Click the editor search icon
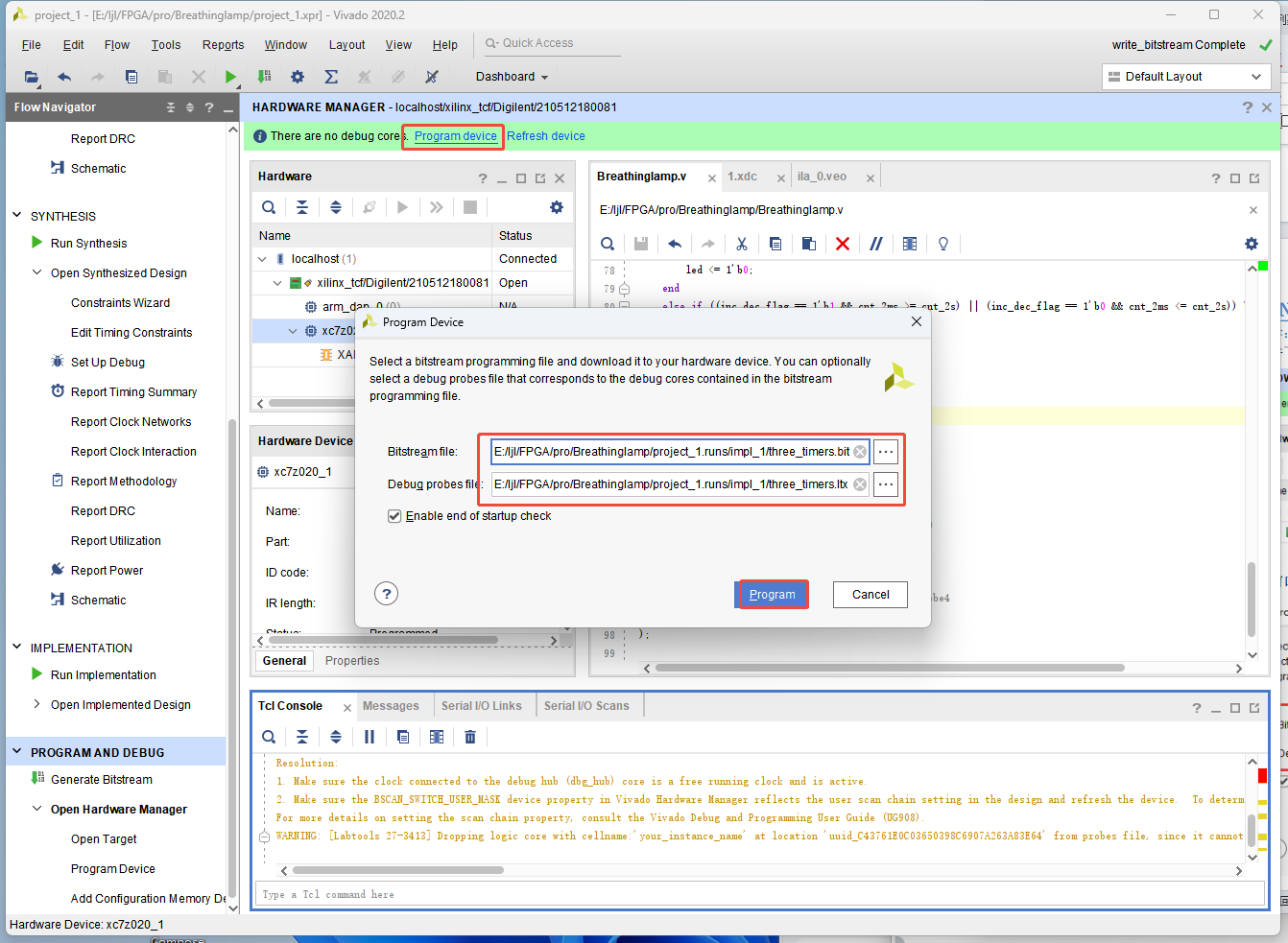 click(x=608, y=244)
